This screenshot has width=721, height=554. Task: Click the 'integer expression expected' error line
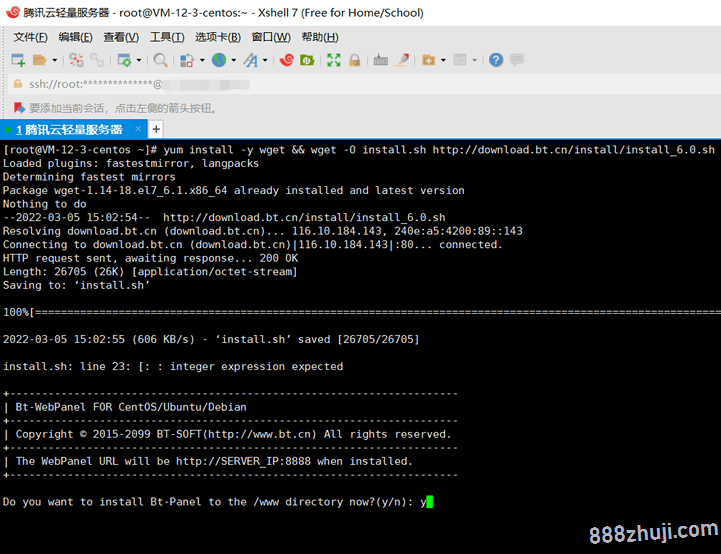click(x=173, y=366)
